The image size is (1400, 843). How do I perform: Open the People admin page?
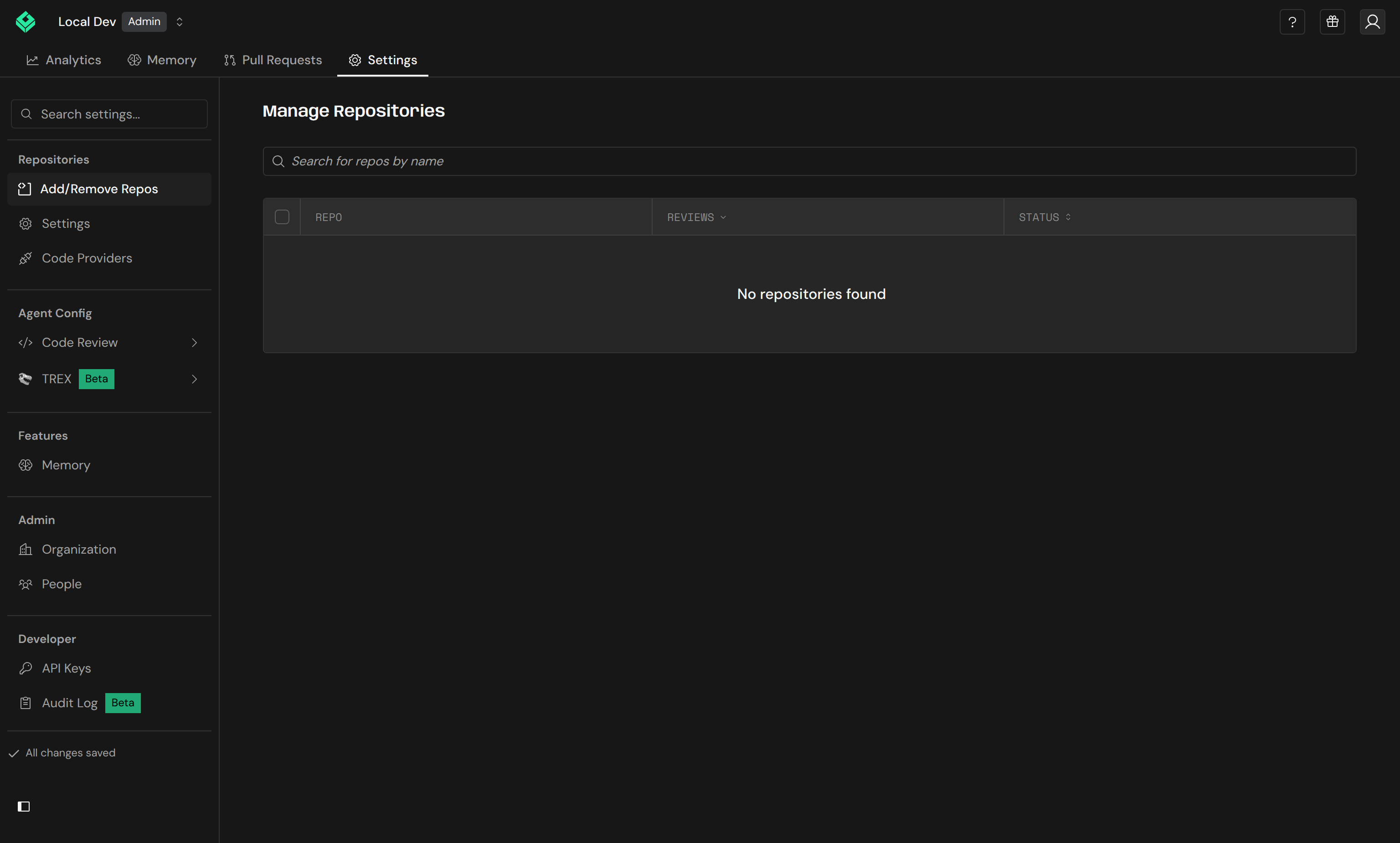coord(110,584)
